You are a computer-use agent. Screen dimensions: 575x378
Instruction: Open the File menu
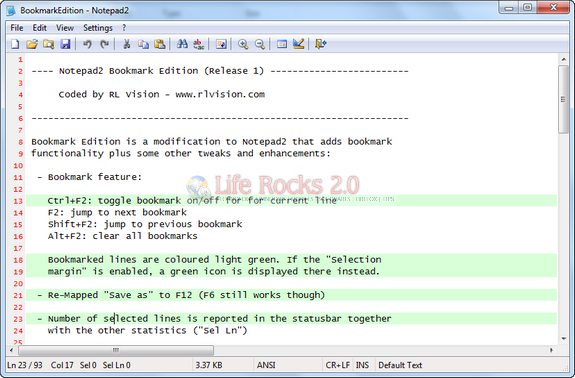[17, 28]
